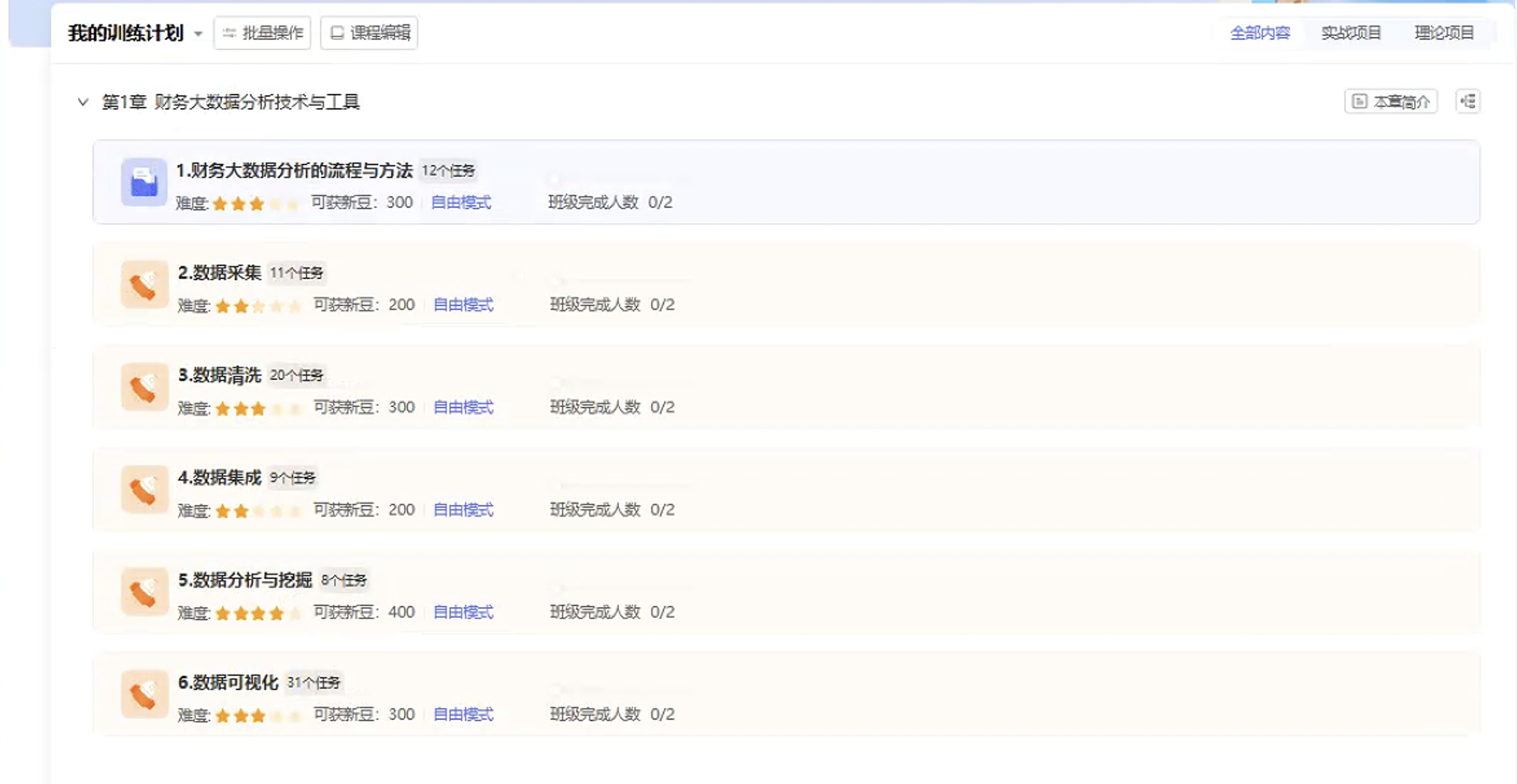Image resolution: width=1517 pixels, height=784 pixels.
Task: Click 批量操作 batch operation button
Action: [262, 33]
